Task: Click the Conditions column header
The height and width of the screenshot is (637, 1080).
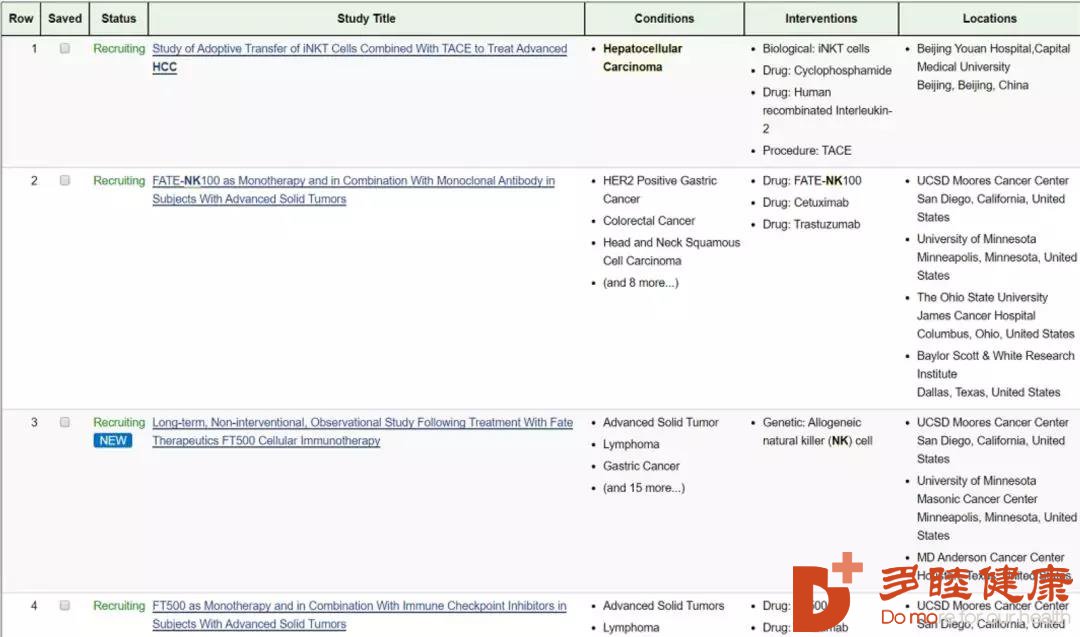Action: [664, 19]
